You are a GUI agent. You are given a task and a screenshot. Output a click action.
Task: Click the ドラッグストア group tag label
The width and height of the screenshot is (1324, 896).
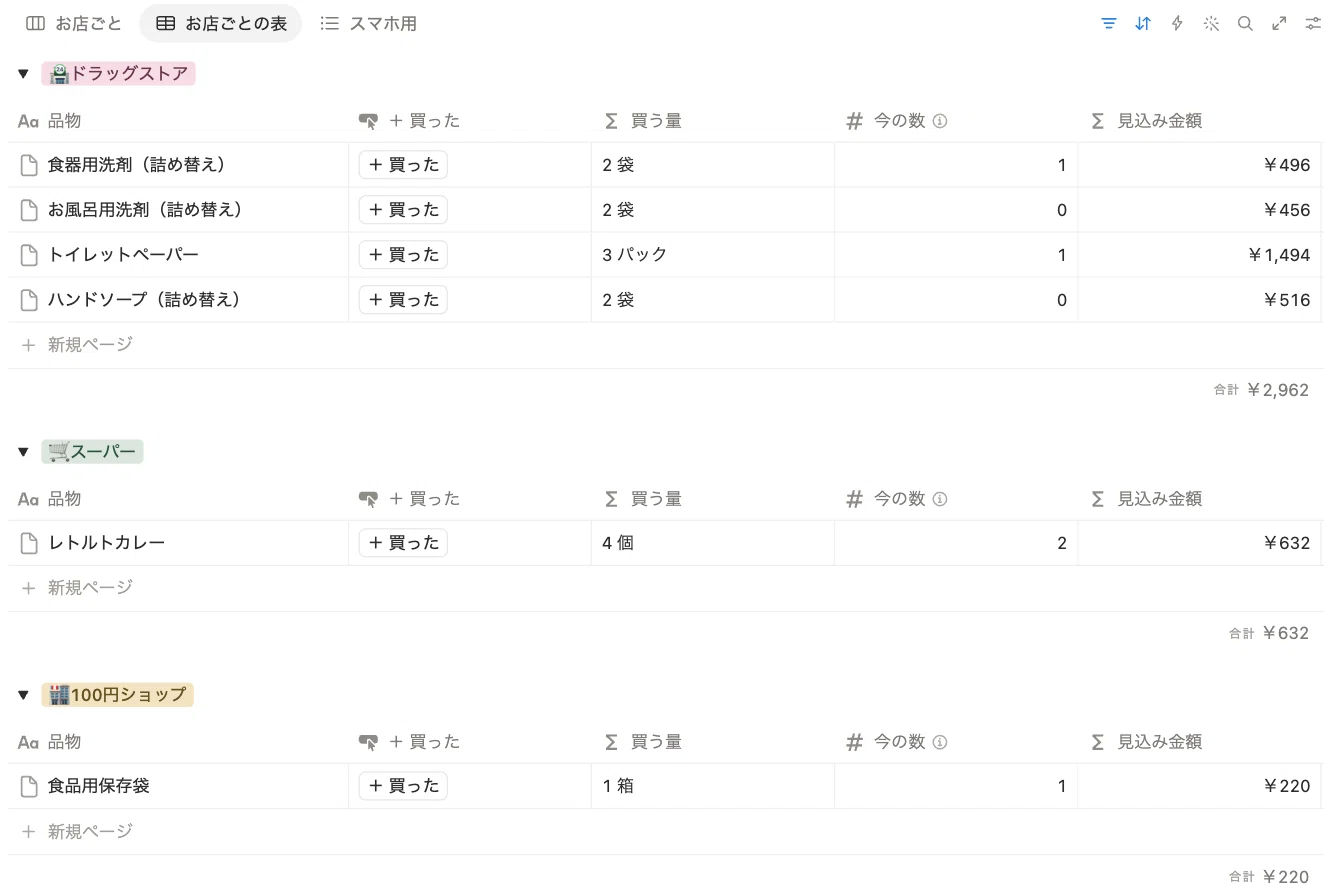[x=118, y=73]
